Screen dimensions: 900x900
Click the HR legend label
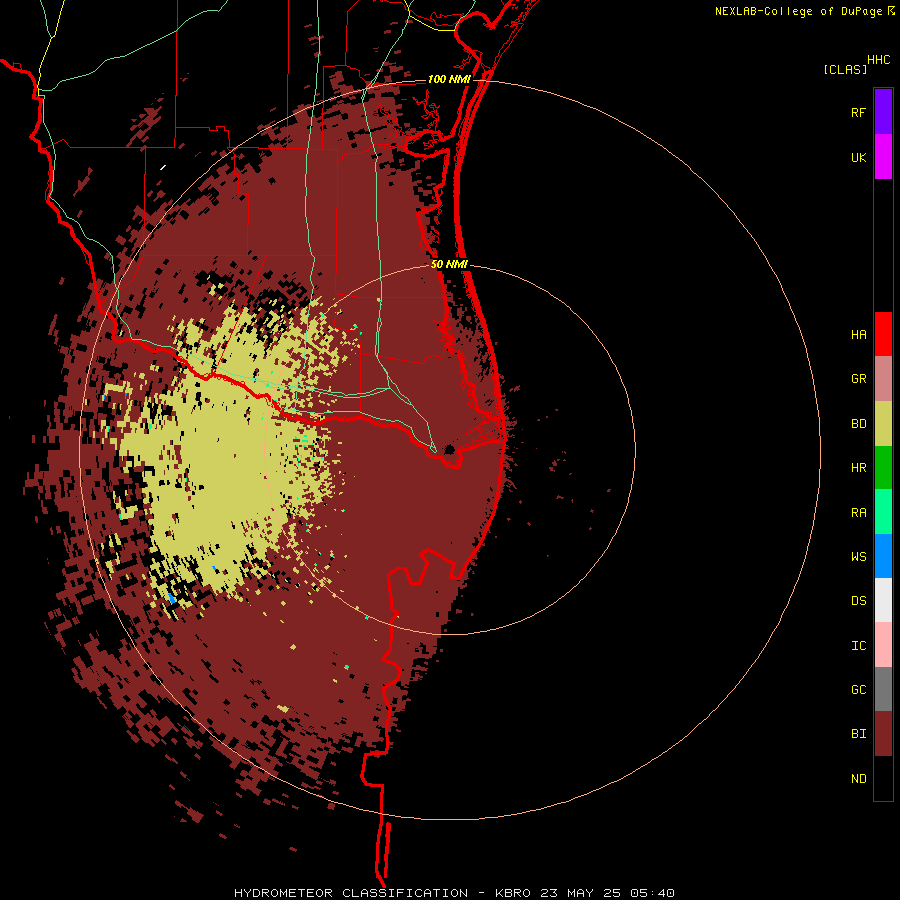[859, 468]
